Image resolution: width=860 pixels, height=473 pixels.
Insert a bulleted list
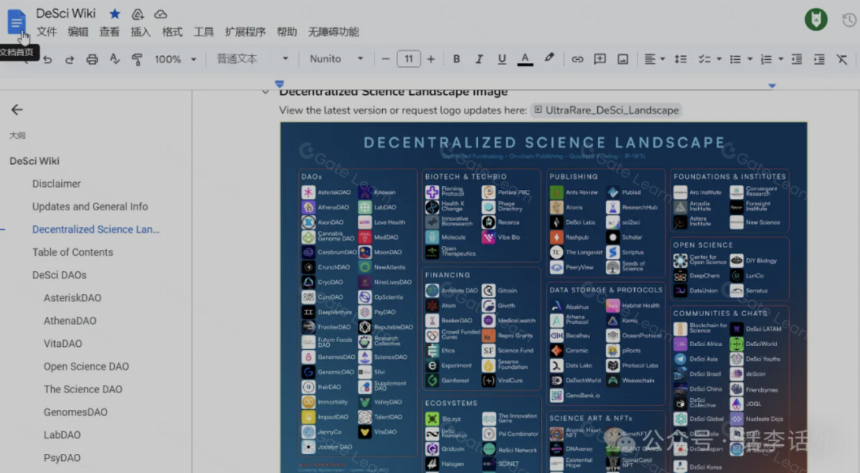tap(735, 59)
